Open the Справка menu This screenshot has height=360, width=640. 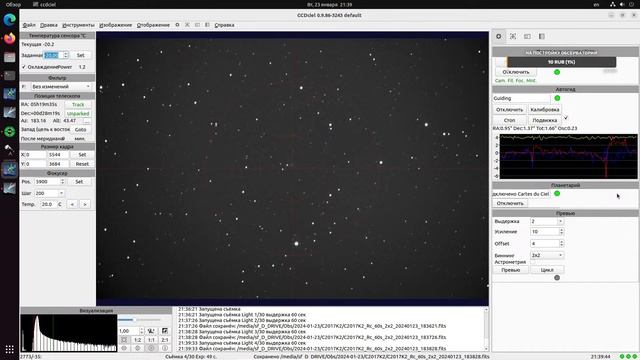coord(224,25)
